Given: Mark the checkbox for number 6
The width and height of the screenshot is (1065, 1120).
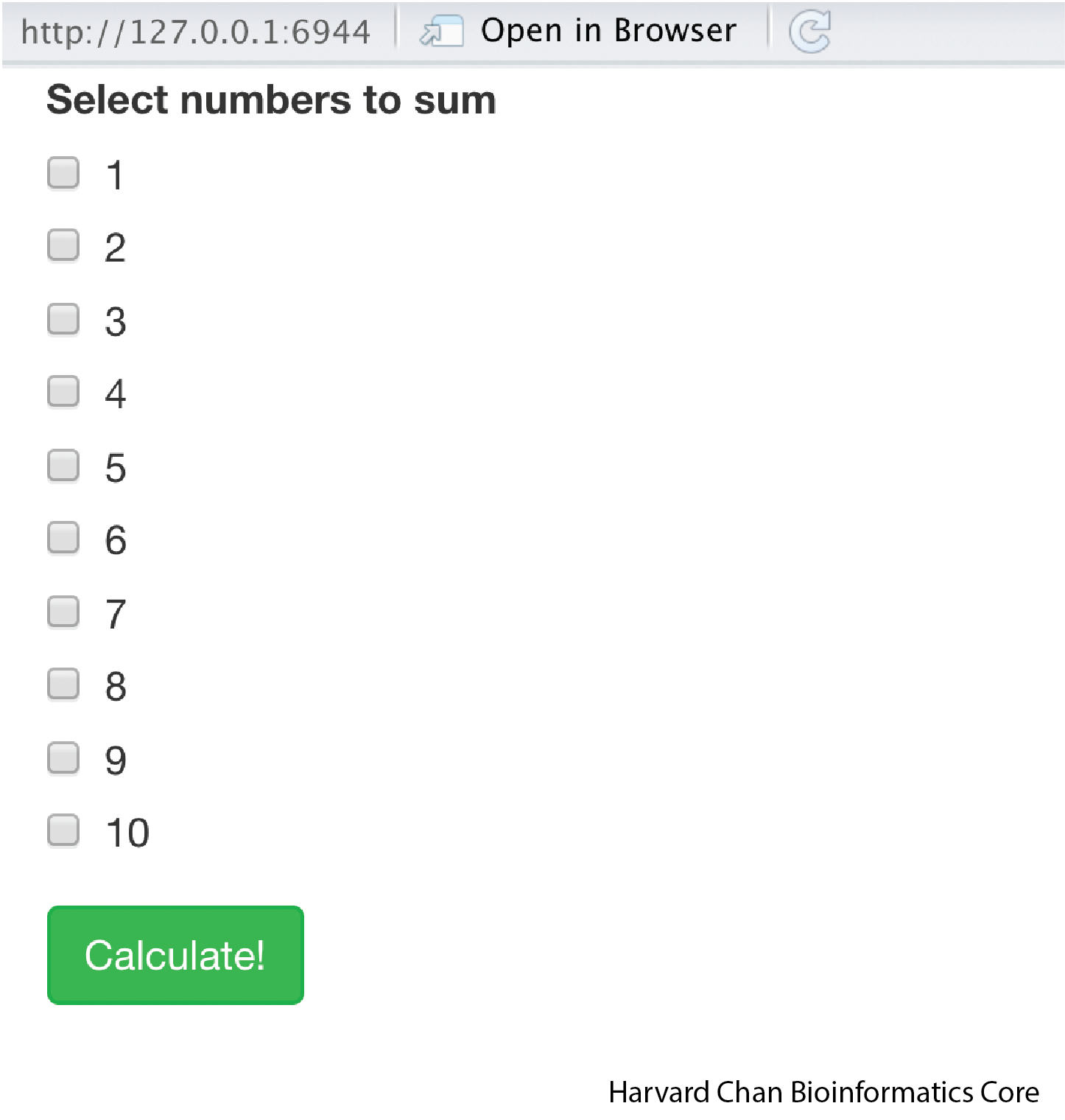Looking at the screenshot, I should coord(63,538).
